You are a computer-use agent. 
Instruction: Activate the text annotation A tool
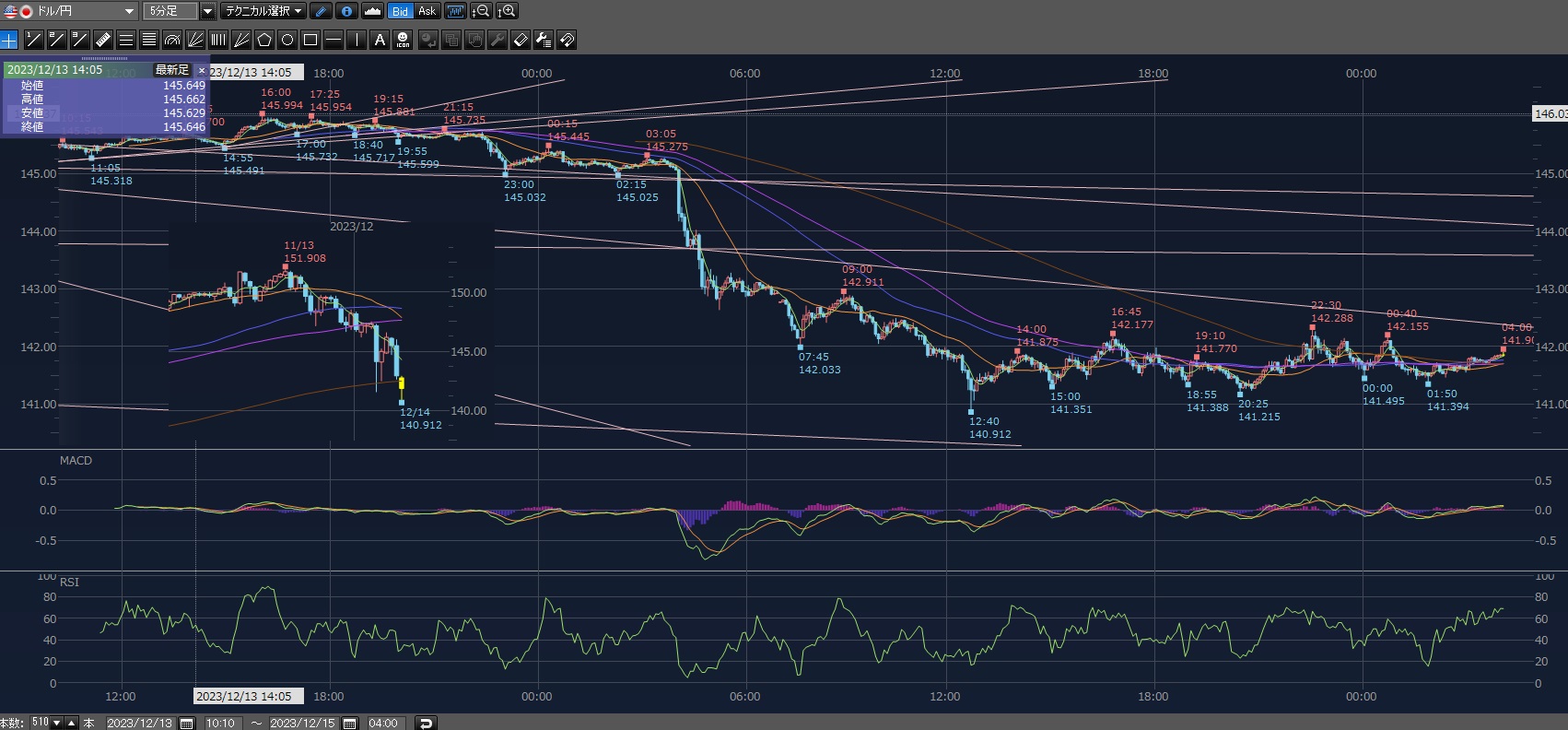(x=380, y=40)
